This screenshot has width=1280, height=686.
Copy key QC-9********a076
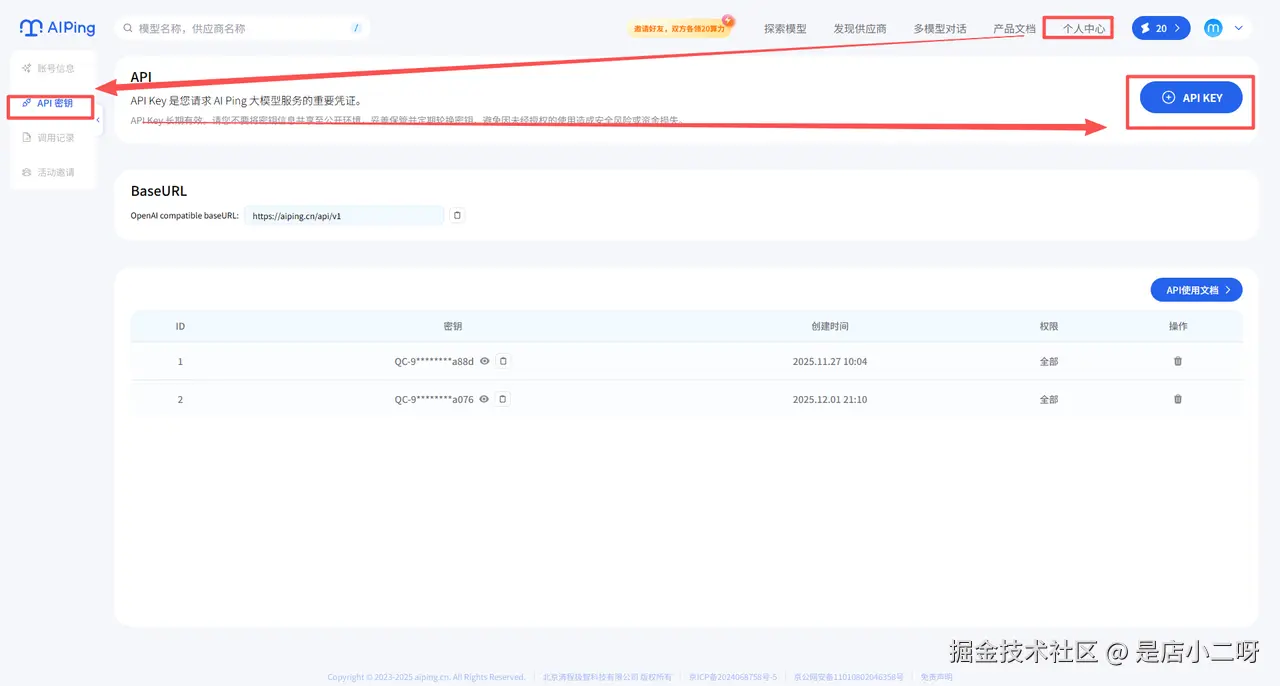pos(503,399)
